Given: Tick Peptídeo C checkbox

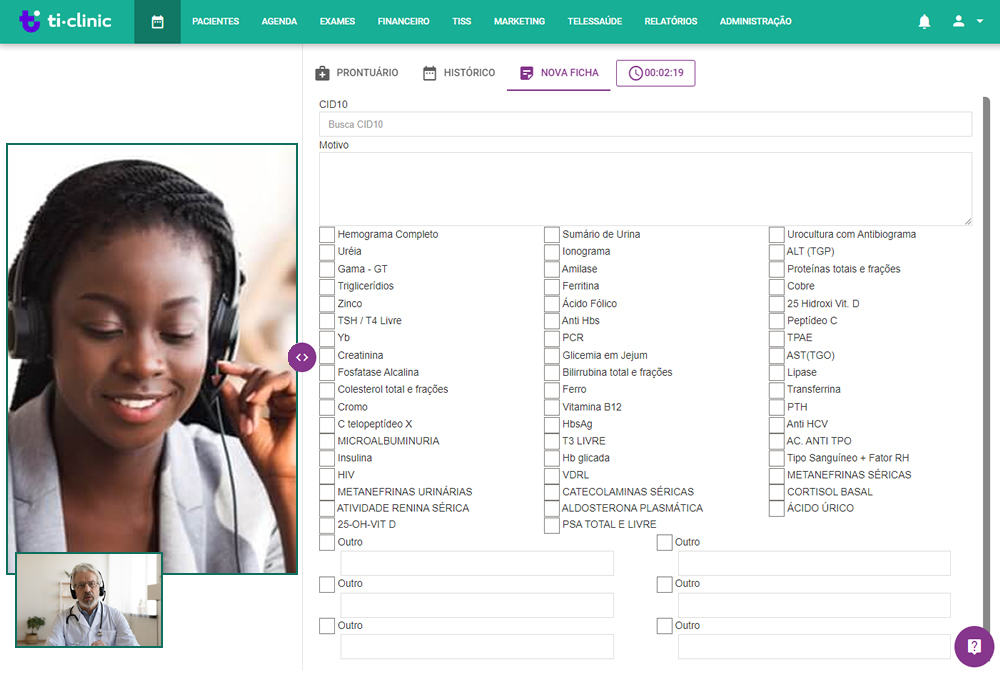Looking at the screenshot, I should (776, 321).
